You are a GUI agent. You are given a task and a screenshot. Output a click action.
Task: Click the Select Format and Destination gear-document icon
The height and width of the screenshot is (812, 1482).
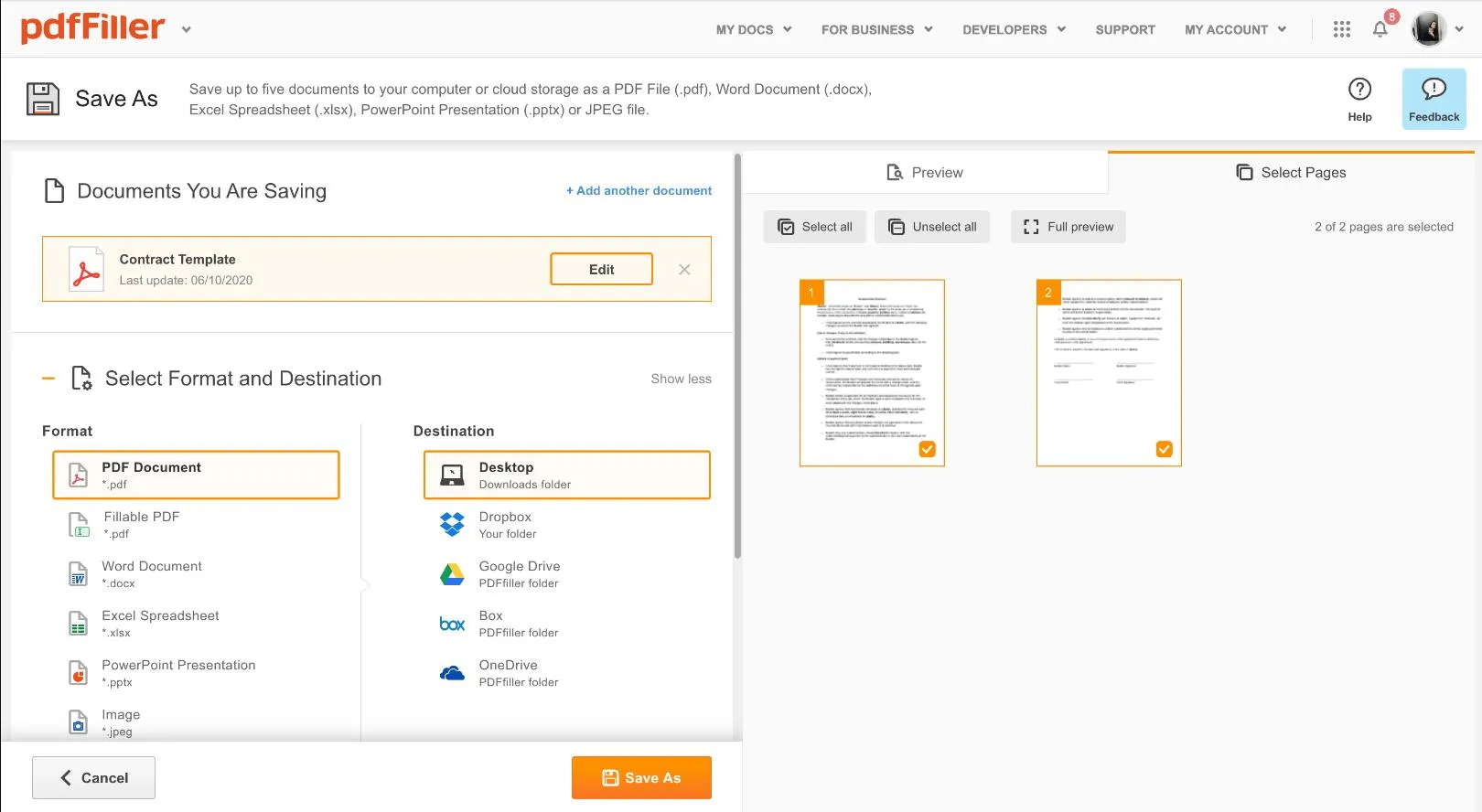(81, 378)
